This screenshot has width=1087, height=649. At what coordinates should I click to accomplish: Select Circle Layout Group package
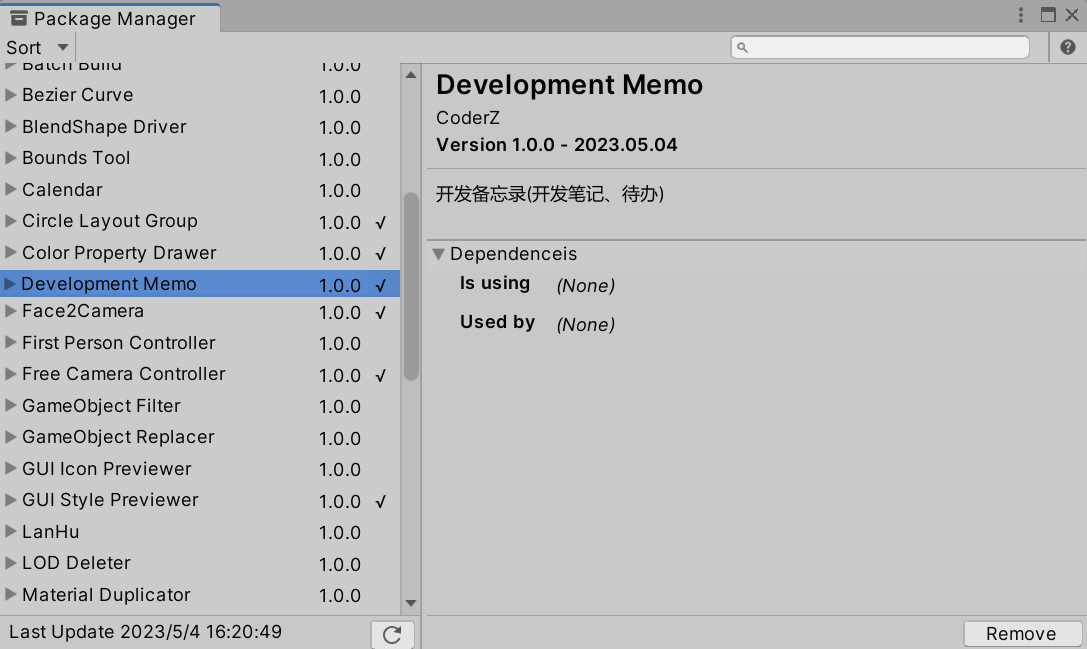click(200, 221)
